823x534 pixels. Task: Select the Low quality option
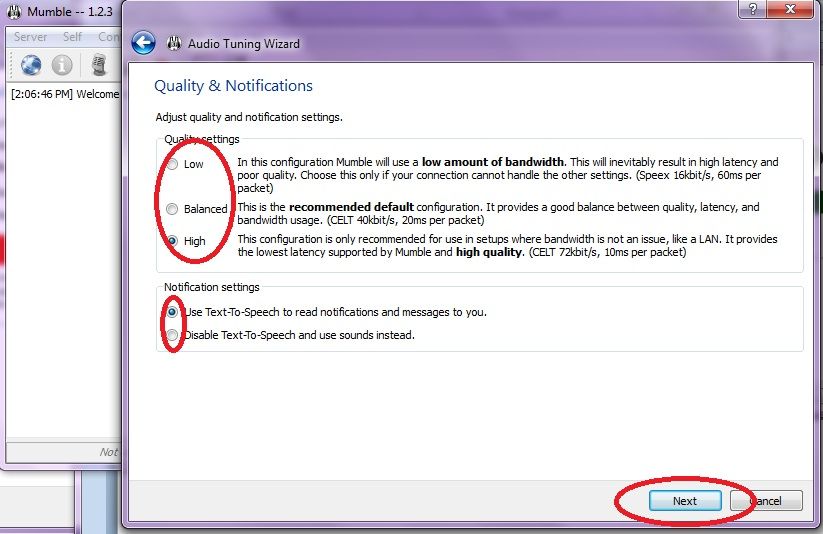[x=172, y=164]
